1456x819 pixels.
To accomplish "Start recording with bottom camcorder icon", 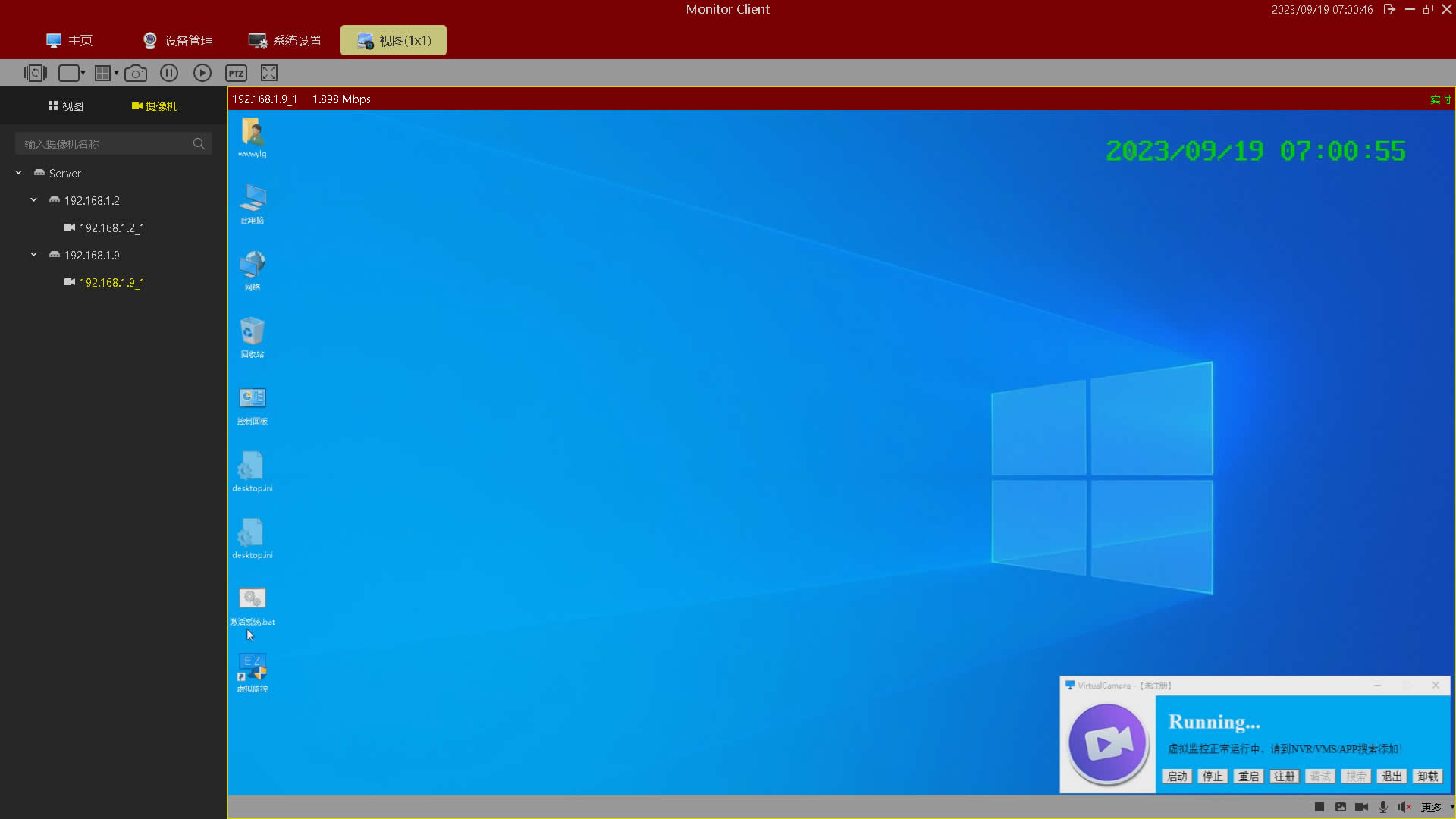I will 1362,807.
